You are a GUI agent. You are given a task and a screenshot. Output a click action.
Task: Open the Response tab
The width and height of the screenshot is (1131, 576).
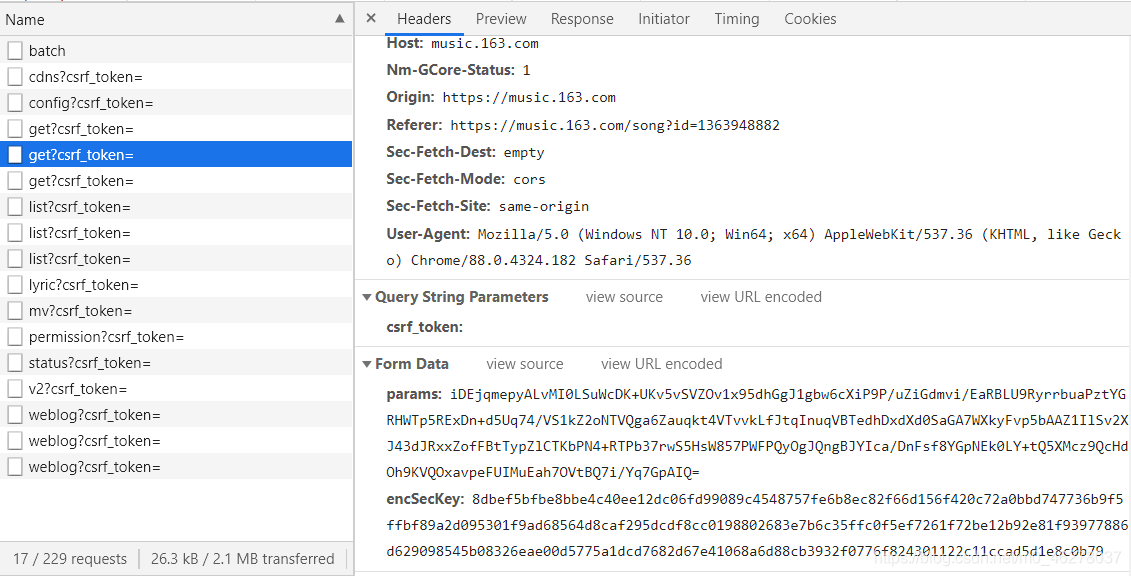tap(582, 19)
